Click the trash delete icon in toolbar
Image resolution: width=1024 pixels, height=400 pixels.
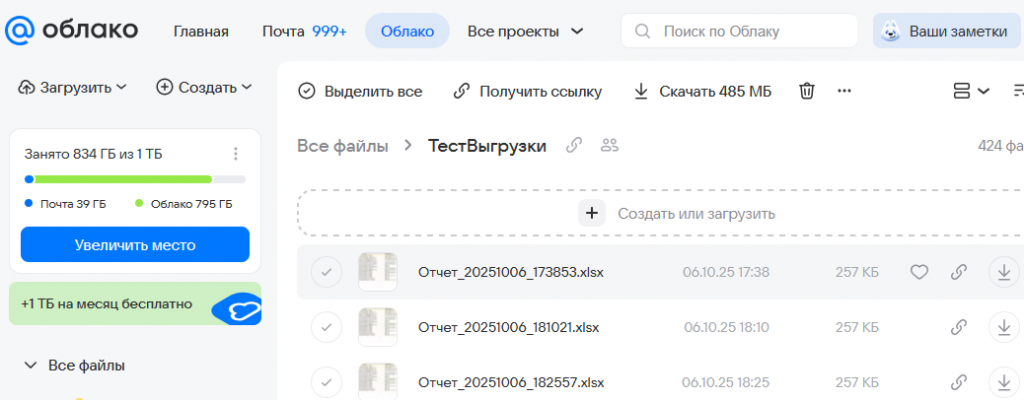[x=807, y=91]
